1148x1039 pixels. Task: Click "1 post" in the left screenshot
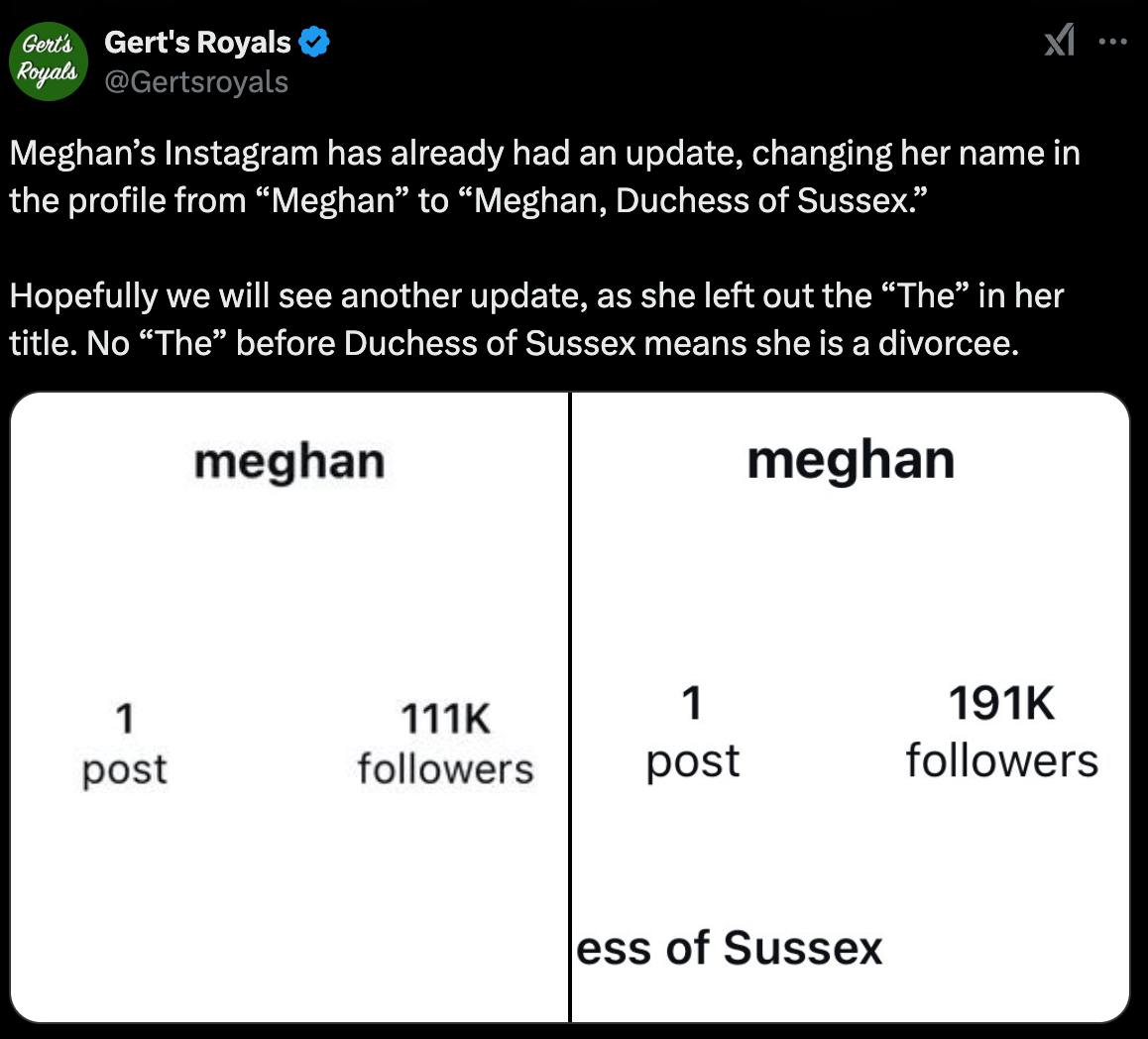coord(124,744)
